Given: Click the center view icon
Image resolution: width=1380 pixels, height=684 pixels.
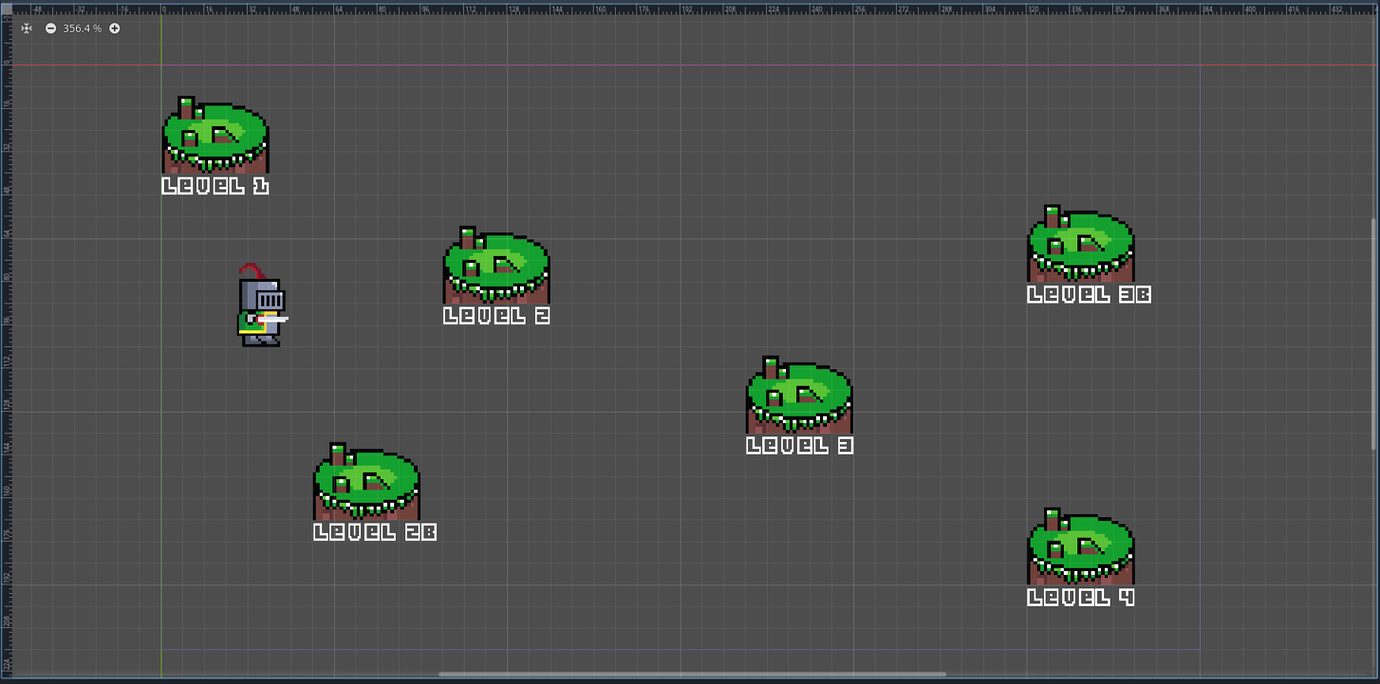Looking at the screenshot, I should click(27, 28).
